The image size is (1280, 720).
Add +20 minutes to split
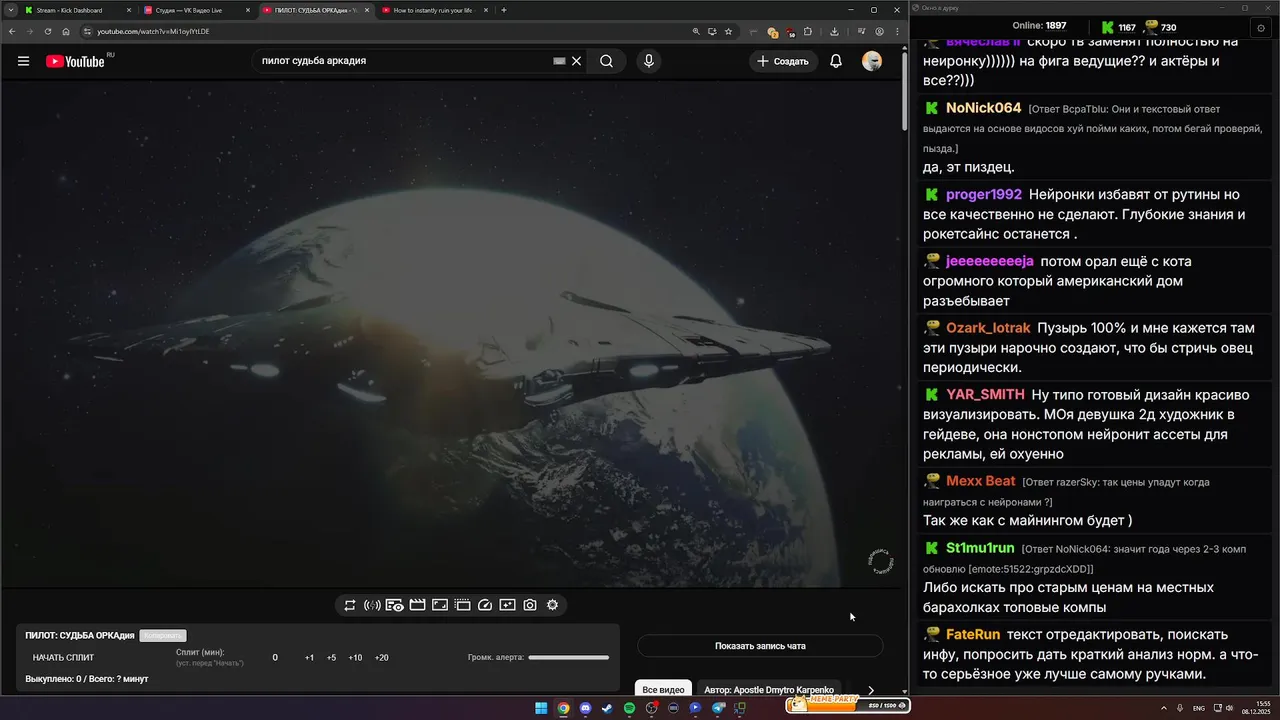(381, 658)
